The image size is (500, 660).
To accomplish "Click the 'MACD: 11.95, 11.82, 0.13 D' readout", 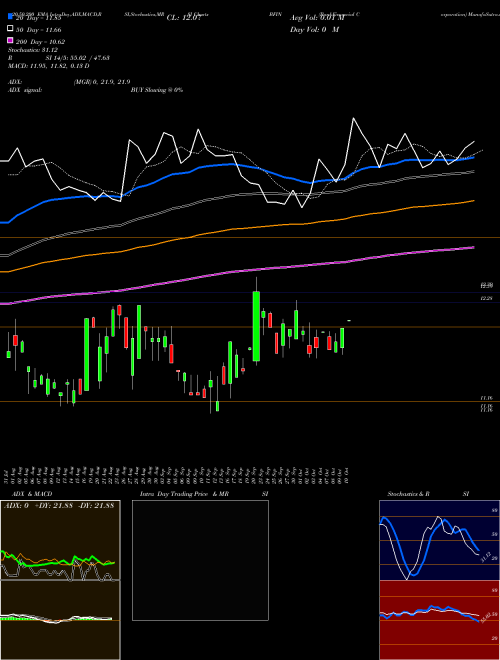I will [49, 66].
